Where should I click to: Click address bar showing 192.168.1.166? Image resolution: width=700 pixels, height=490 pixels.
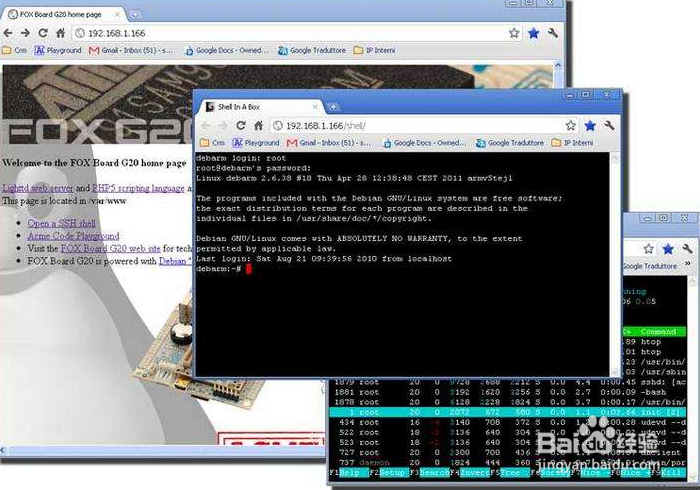point(288,33)
